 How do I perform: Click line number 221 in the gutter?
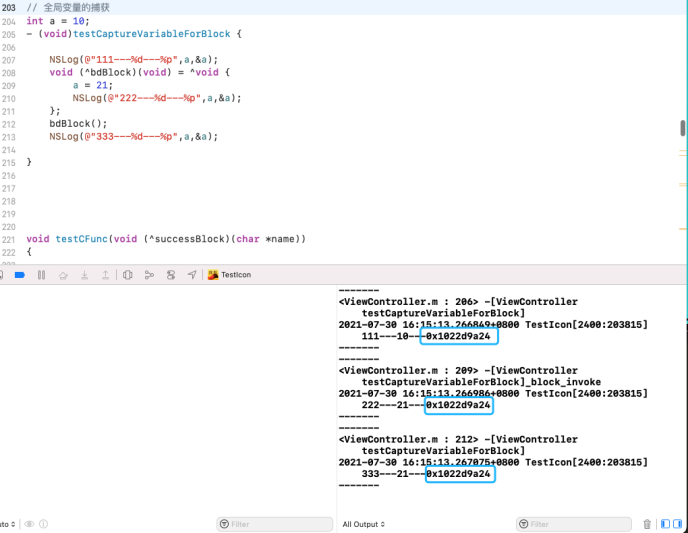(x=8, y=240)
